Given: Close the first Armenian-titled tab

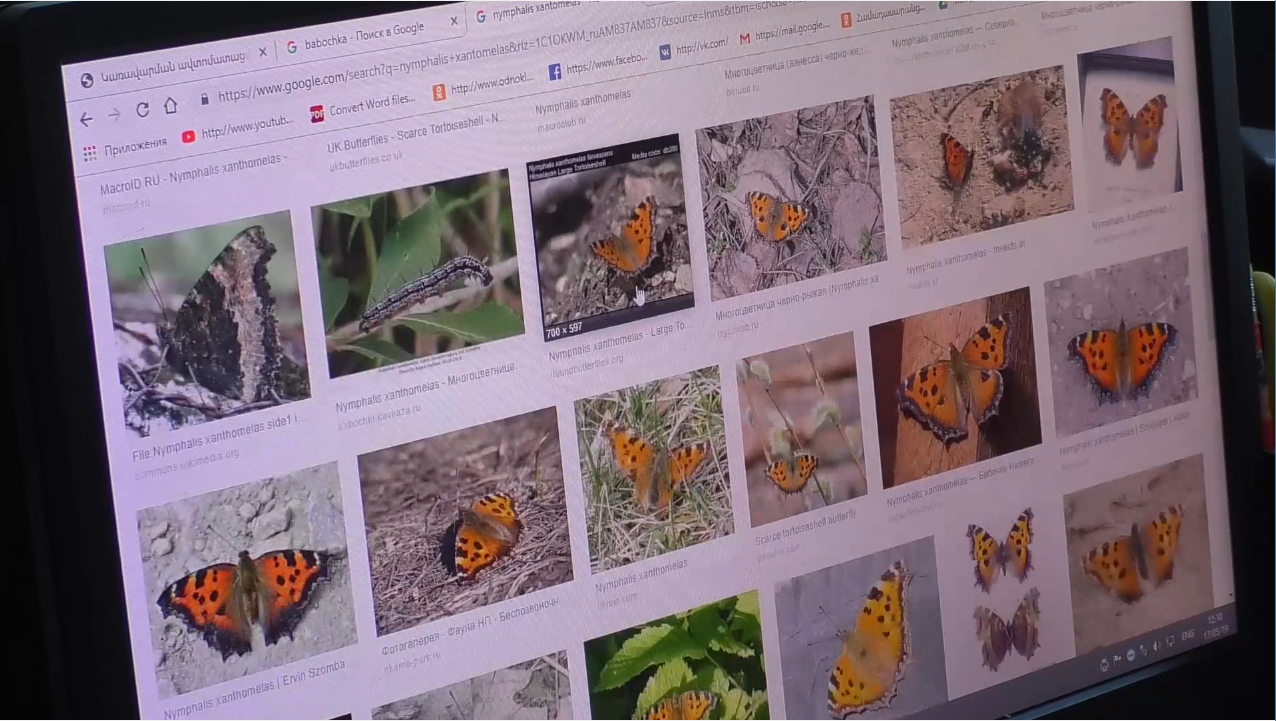Looking at the screenshot, I should [x=263, y=52].
